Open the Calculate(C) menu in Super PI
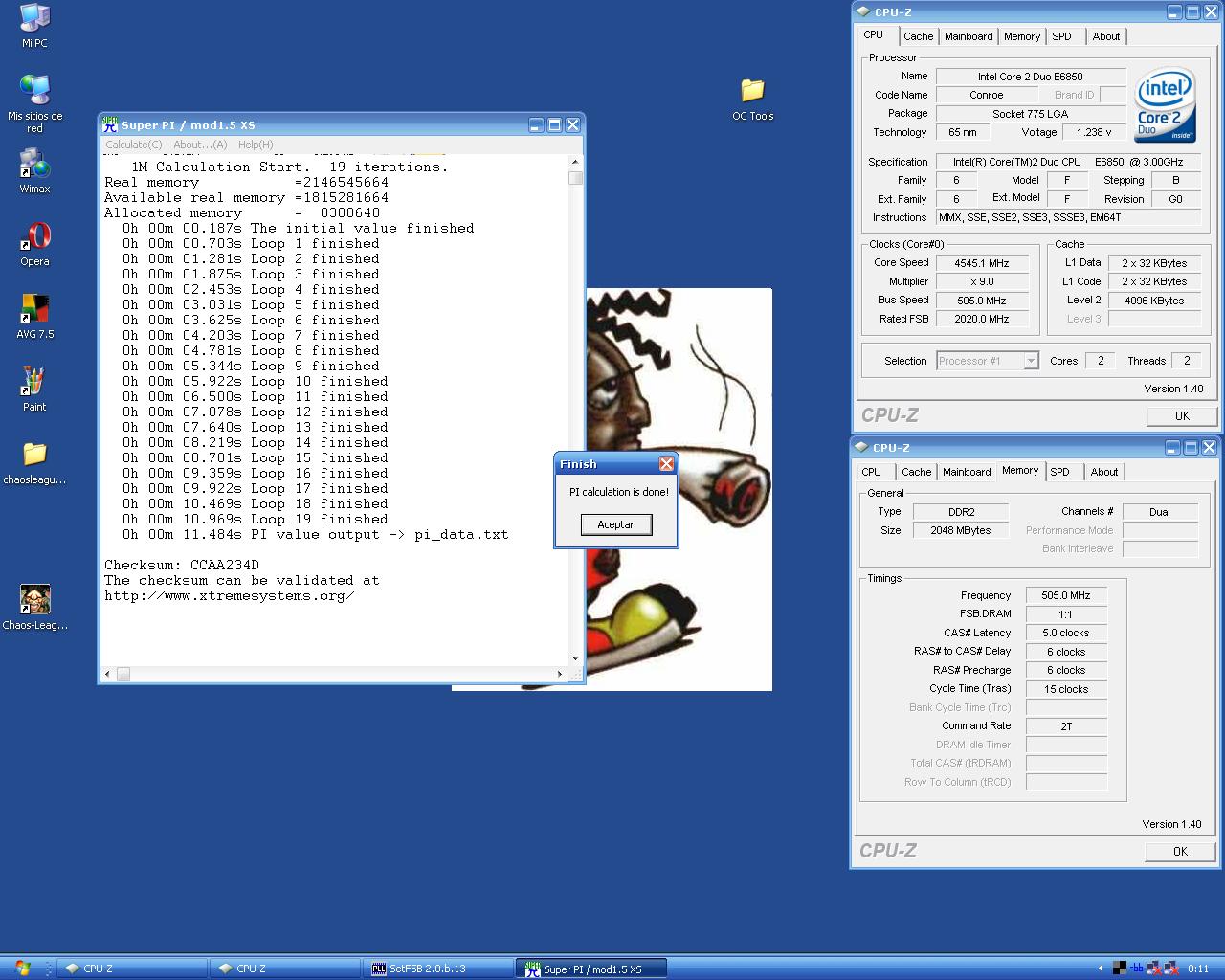1225x980 pixels. point(134,145)
